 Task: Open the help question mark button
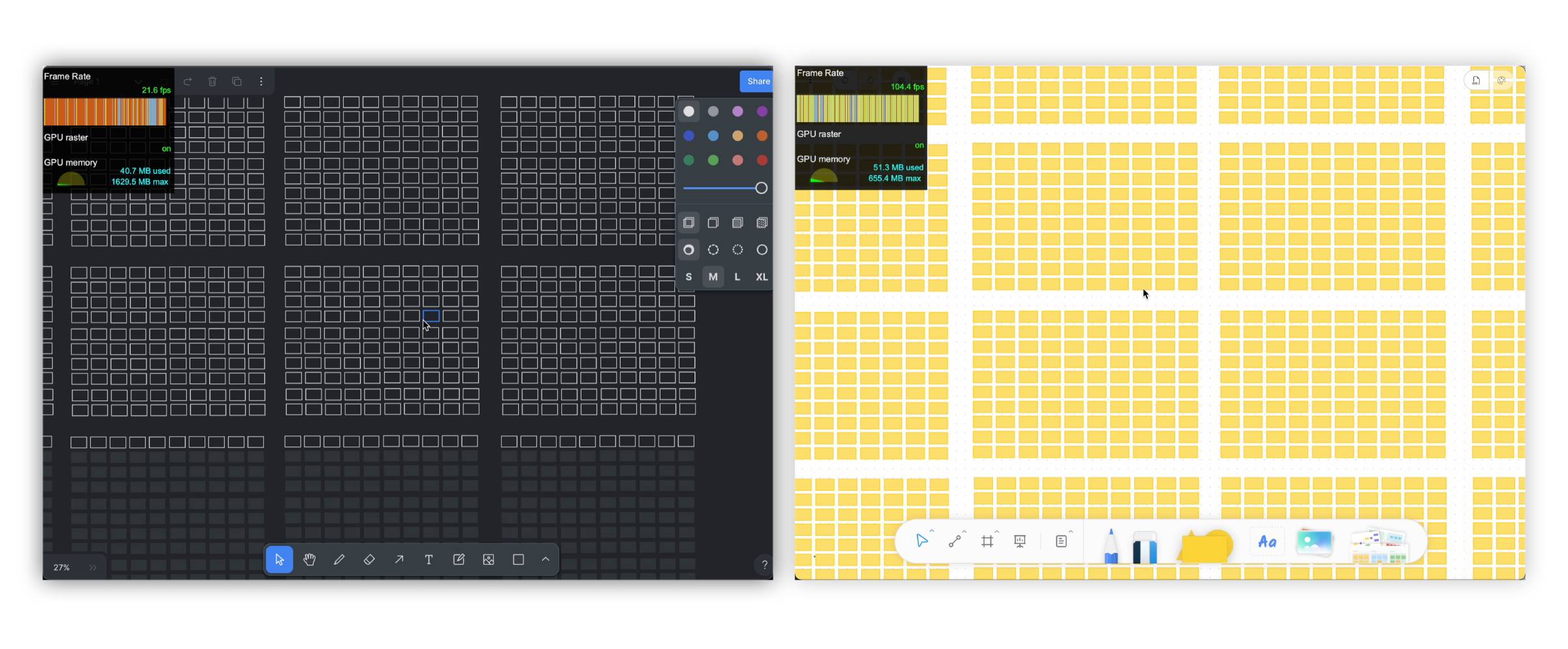764,565
